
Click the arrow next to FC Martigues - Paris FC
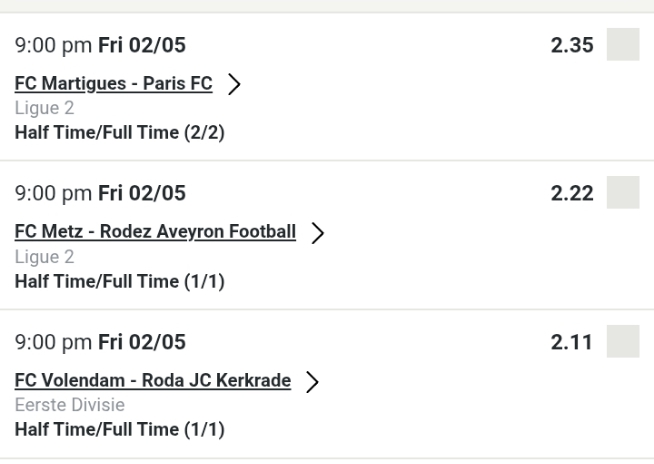pyautogui.click(x=235, y=85)
